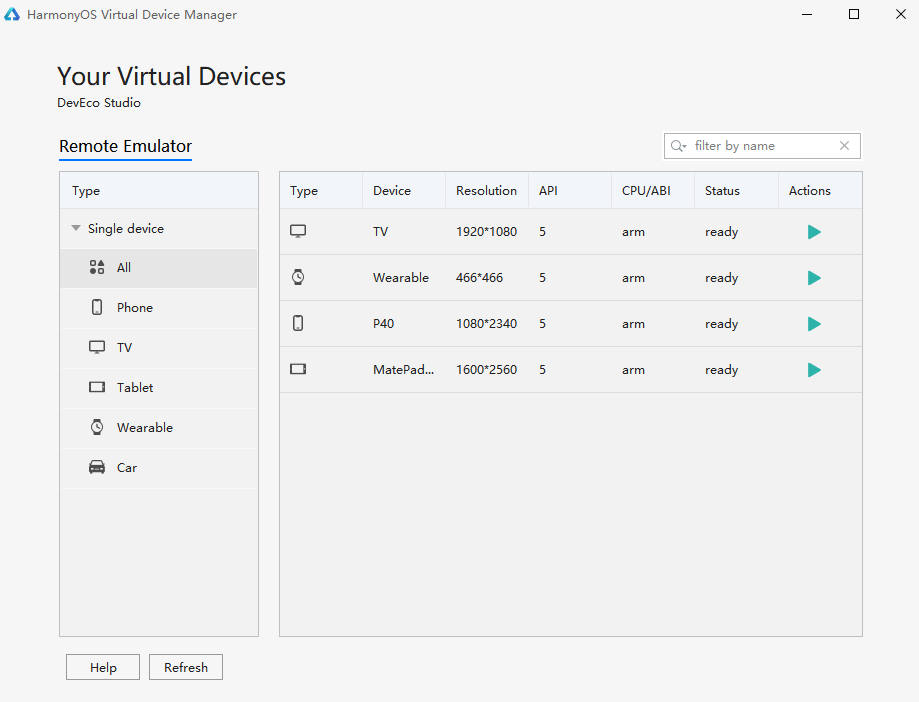Click the DevEco logo in title bar
The height and width of the screenshot is (702, 919).
(x=12, y=15)
